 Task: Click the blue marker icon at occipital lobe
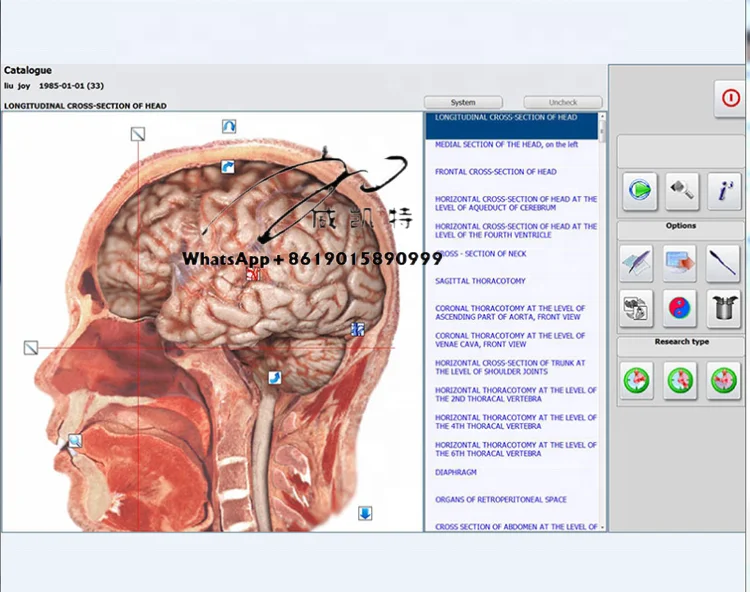point(357,329)
